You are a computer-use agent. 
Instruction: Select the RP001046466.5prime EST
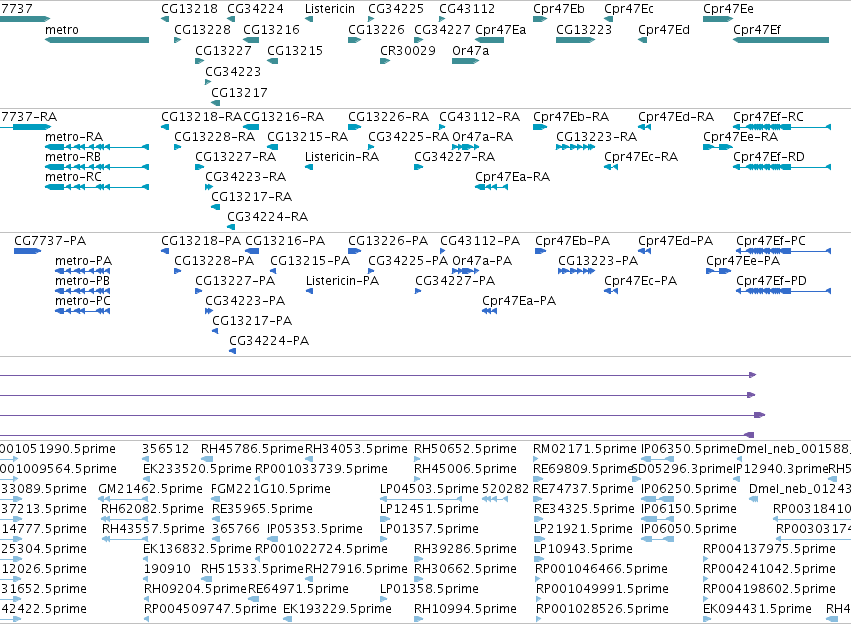[x=538, y=580]
